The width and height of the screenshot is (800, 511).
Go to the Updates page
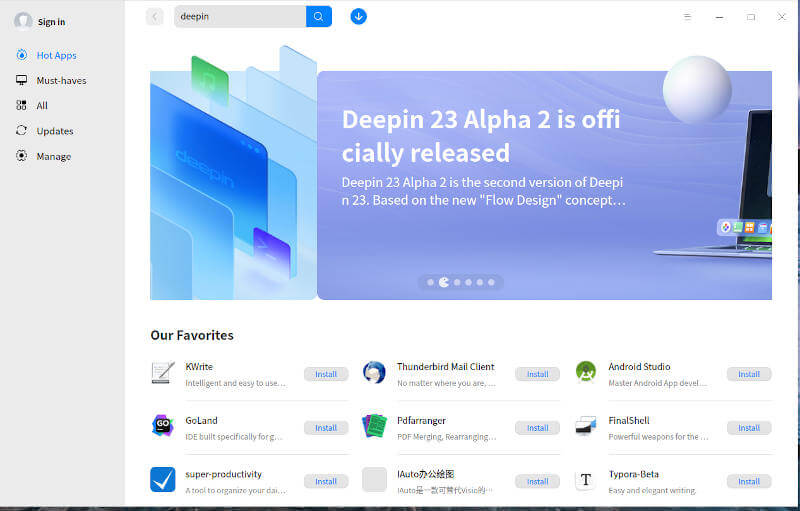55,131
